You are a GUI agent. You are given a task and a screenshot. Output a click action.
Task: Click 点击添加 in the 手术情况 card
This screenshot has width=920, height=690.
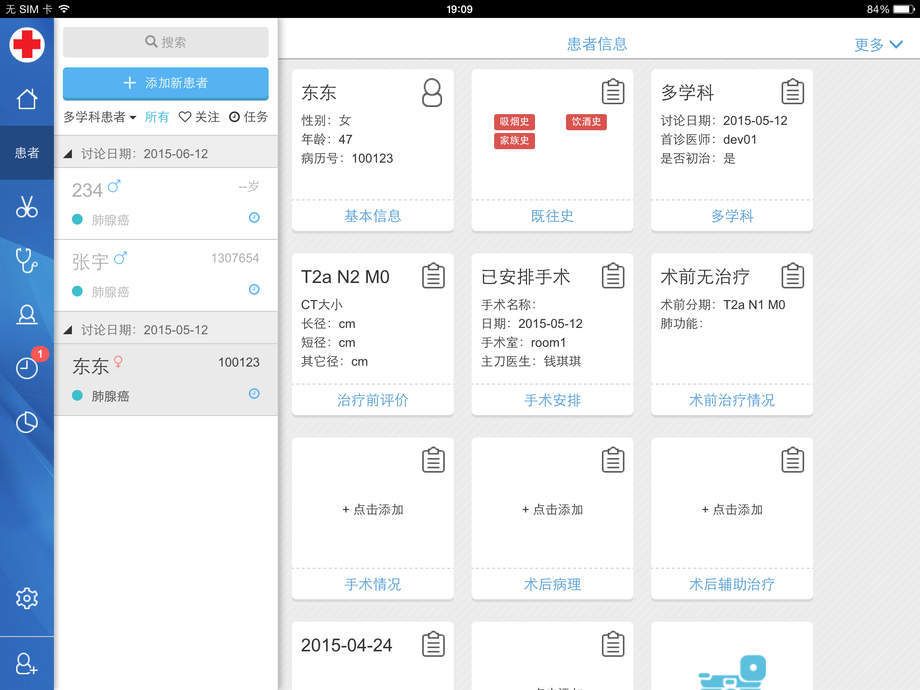pyautogui.click(x=372, y=509)
